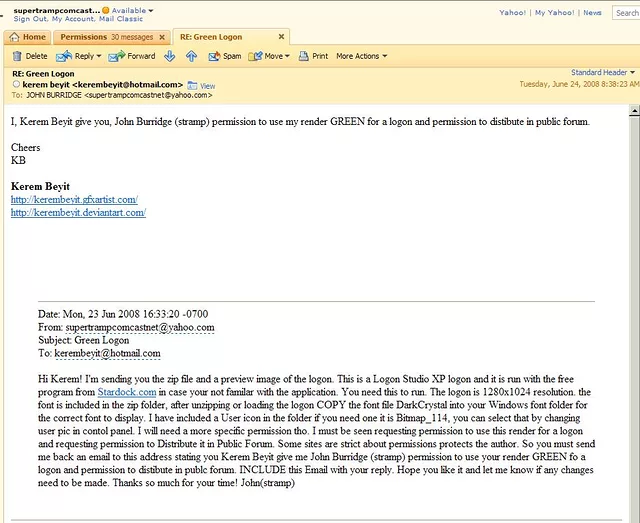Mark the message as Spam
The image size is (640, 523).
tap(226, 56)
